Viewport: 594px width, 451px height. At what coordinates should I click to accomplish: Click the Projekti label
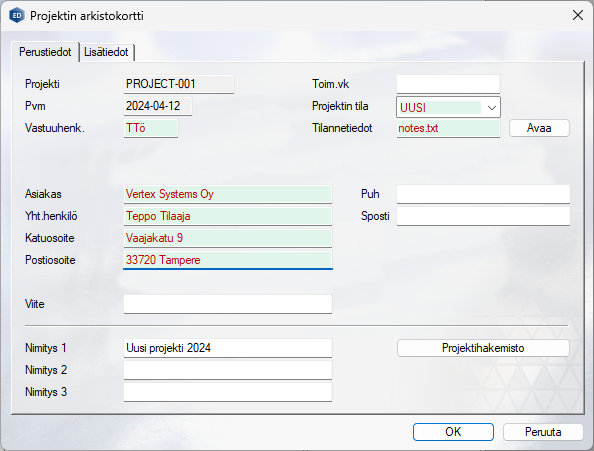pyautogui.click(x=42, y=84)
